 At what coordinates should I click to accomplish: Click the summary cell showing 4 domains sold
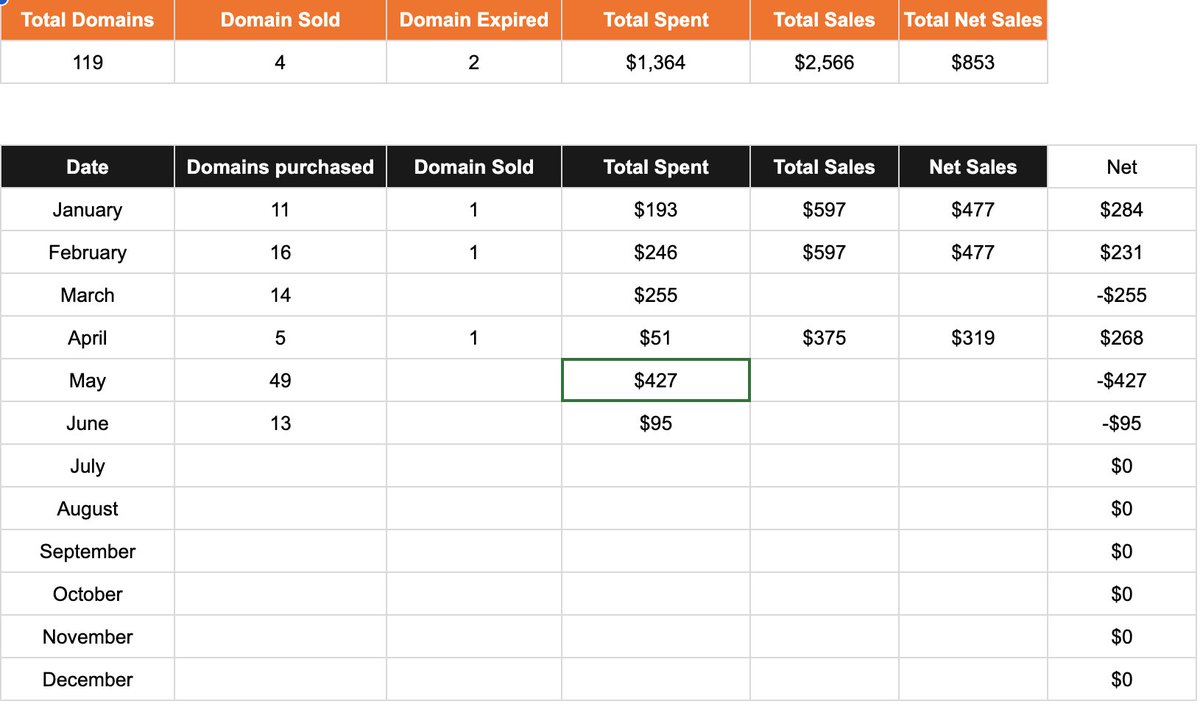(280, 62)
